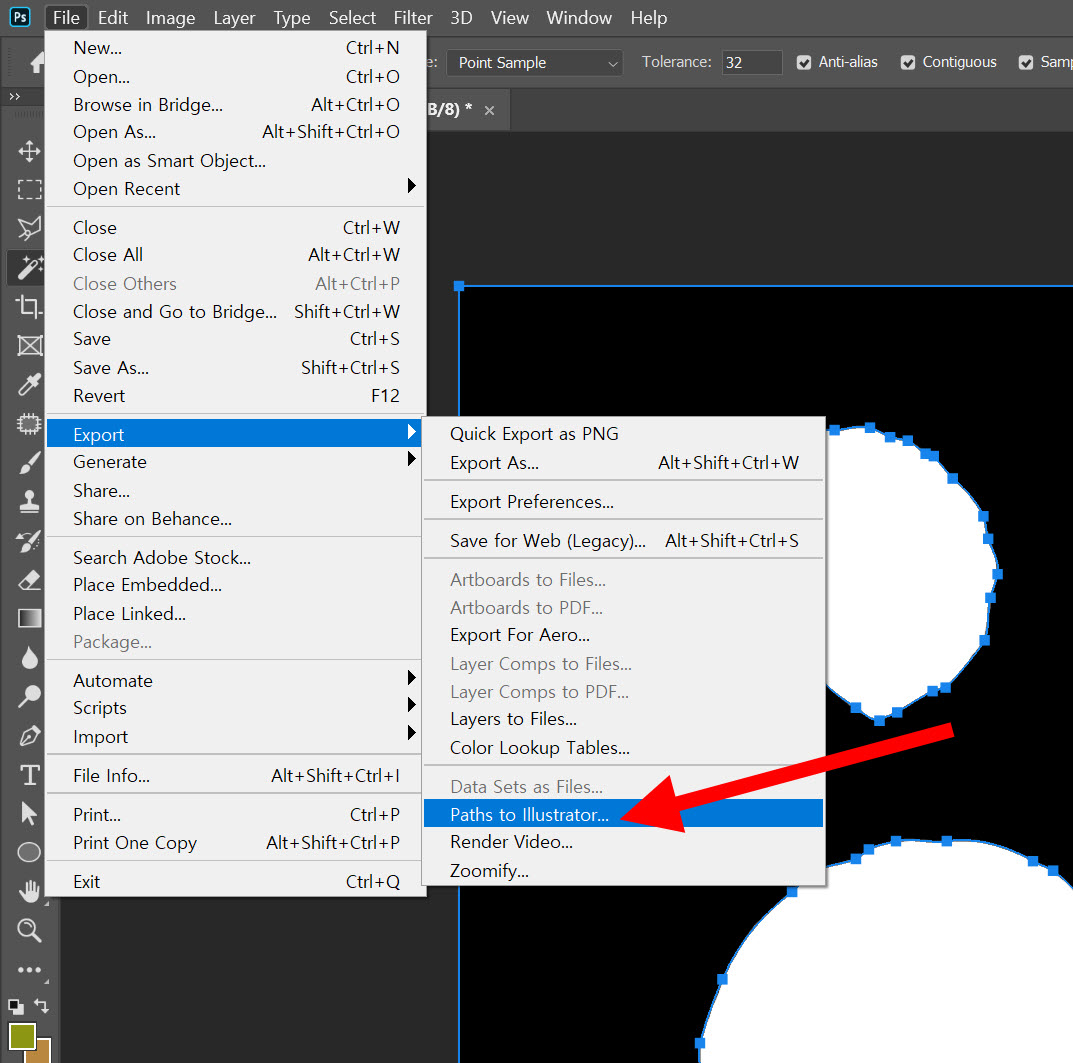Viewport: 1073px width, 1063px height.
Task: Choose Browse in Bridge
Action: click(x=236, y=104)
